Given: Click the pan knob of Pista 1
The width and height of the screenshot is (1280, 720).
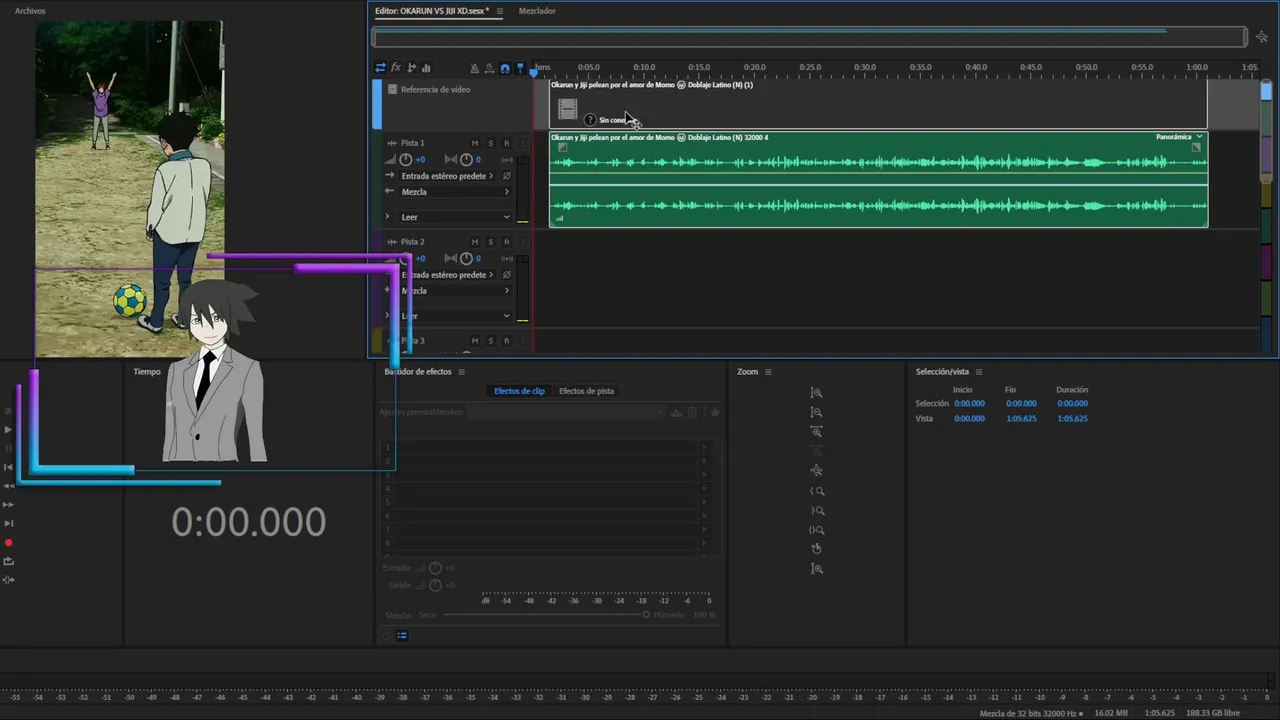Looking at the screenshot, I should [466, 160].
